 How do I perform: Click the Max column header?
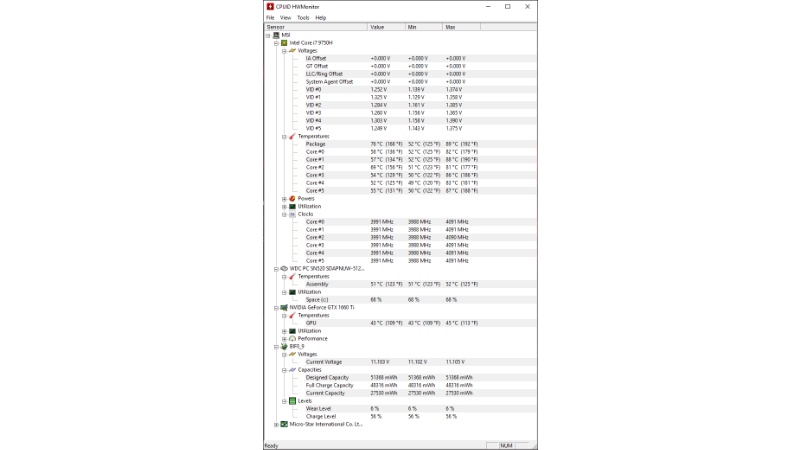(x=461, y=27)
